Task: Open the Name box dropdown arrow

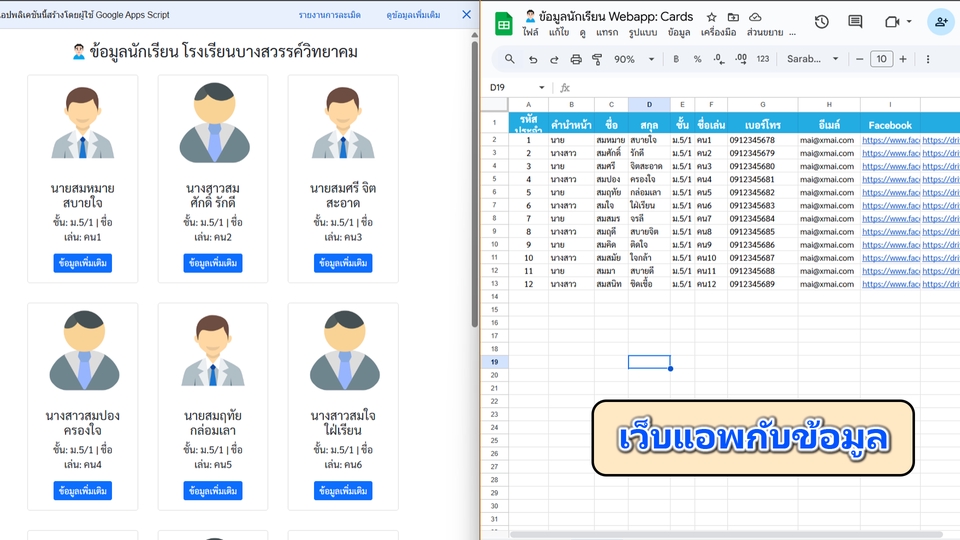Action: [541, 88]
